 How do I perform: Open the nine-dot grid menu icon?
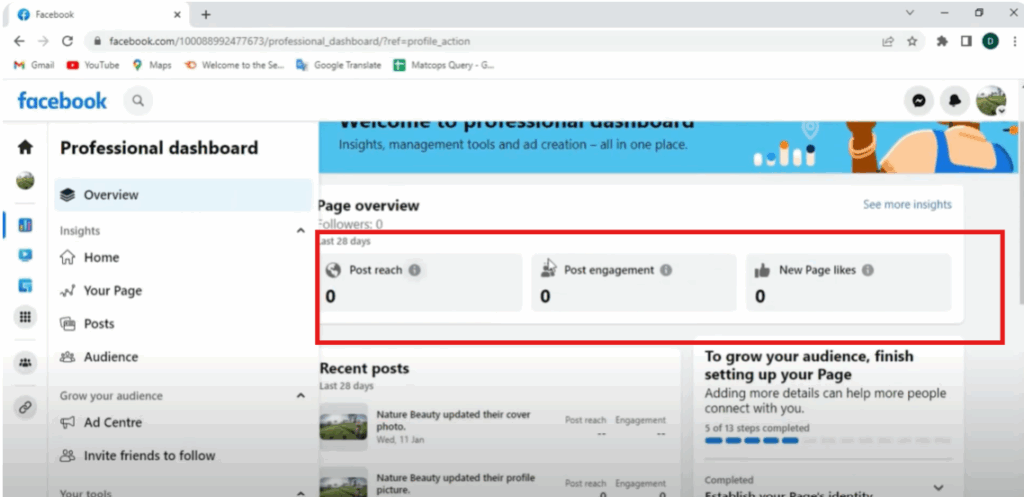pos(25,317)
